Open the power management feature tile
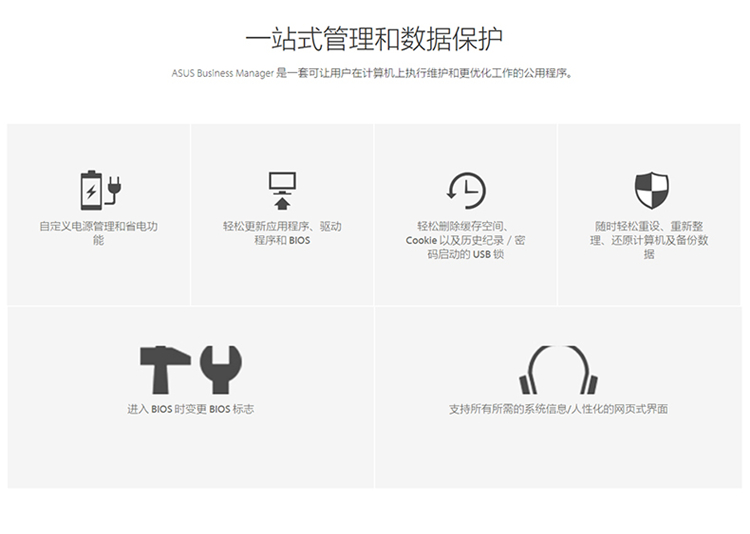The width and height of the screenshot is (750, 534). [99, 214]
